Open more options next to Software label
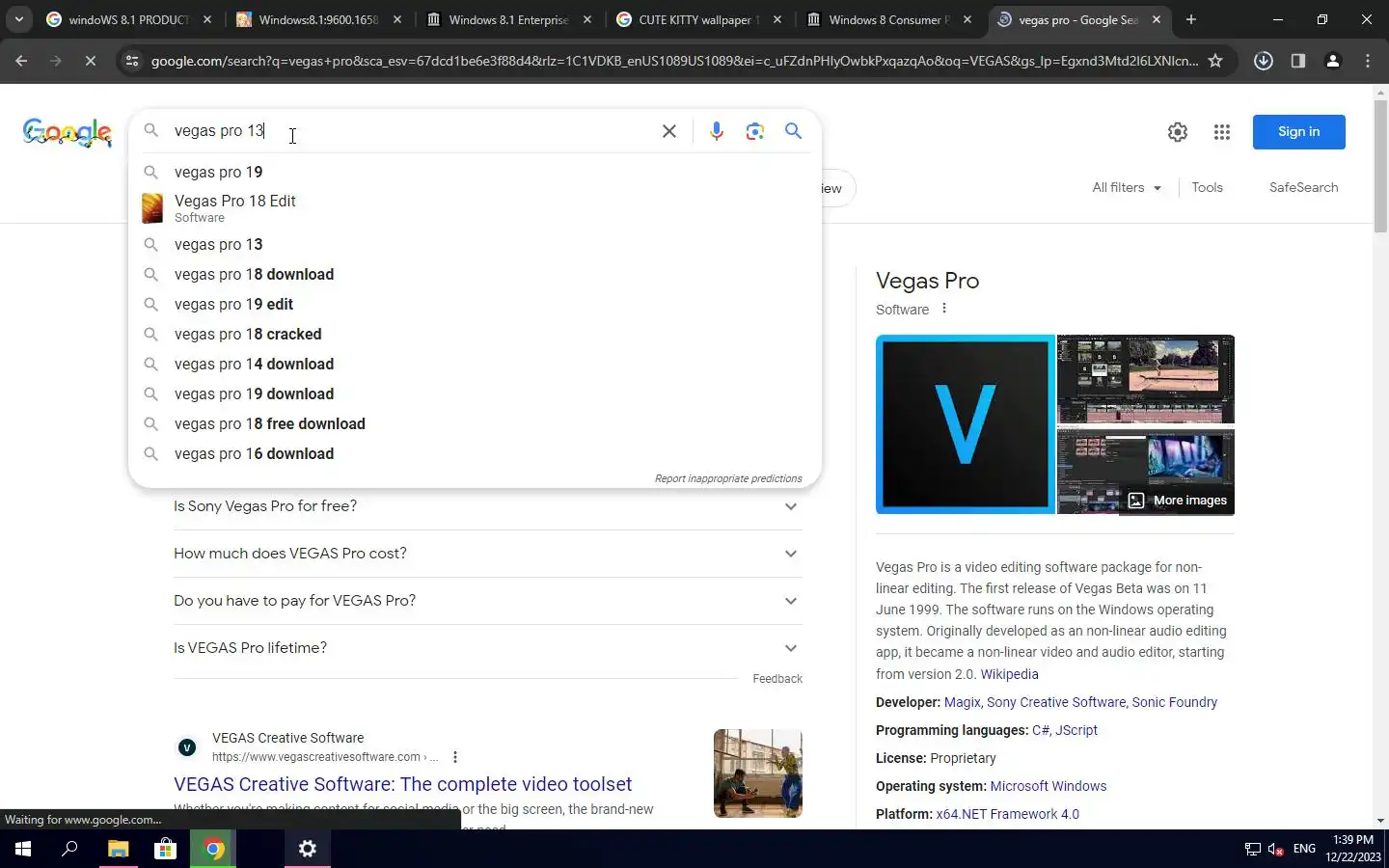This screenshot has height=868, width=1389. coord(944,309)
